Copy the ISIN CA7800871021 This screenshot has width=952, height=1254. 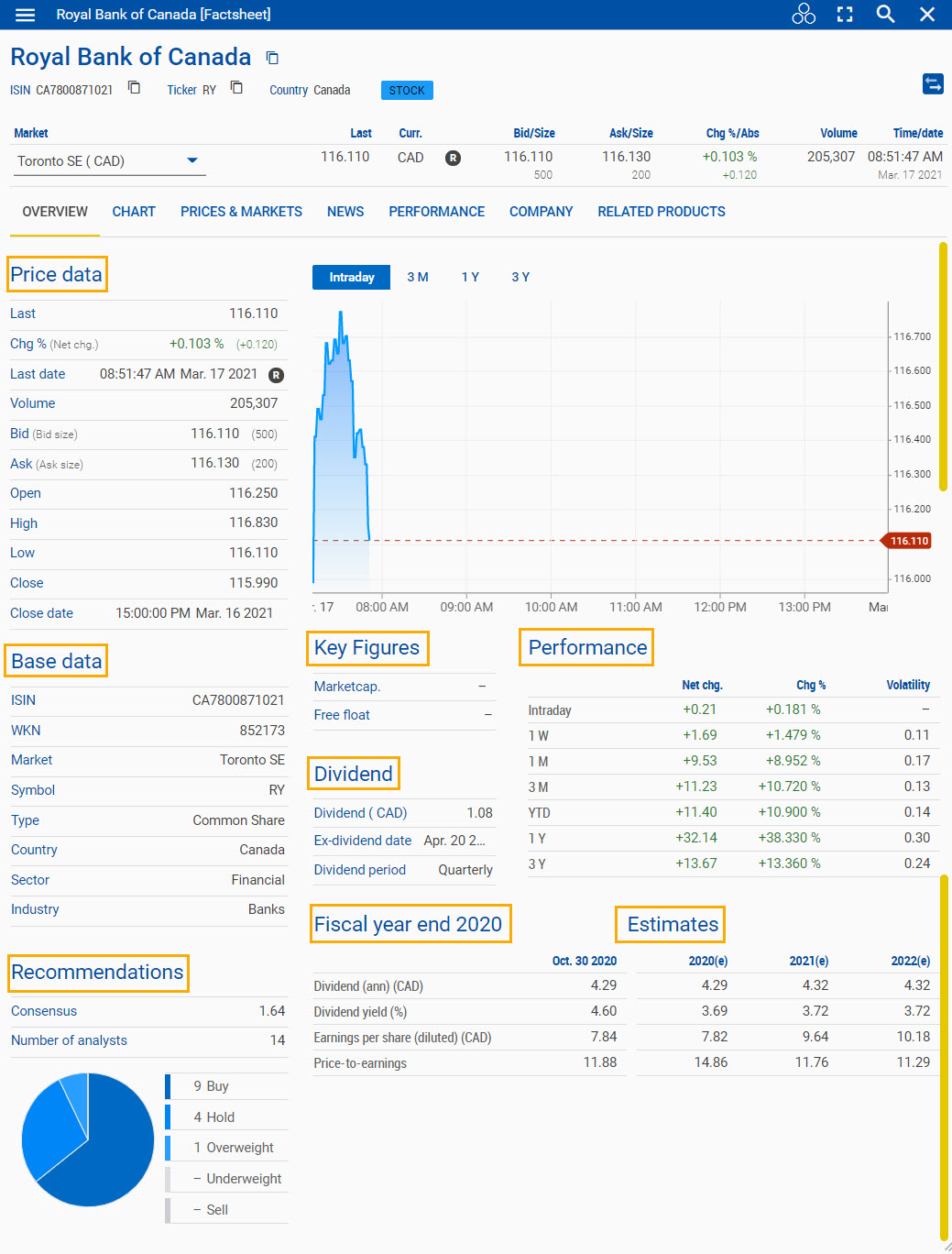134,87
